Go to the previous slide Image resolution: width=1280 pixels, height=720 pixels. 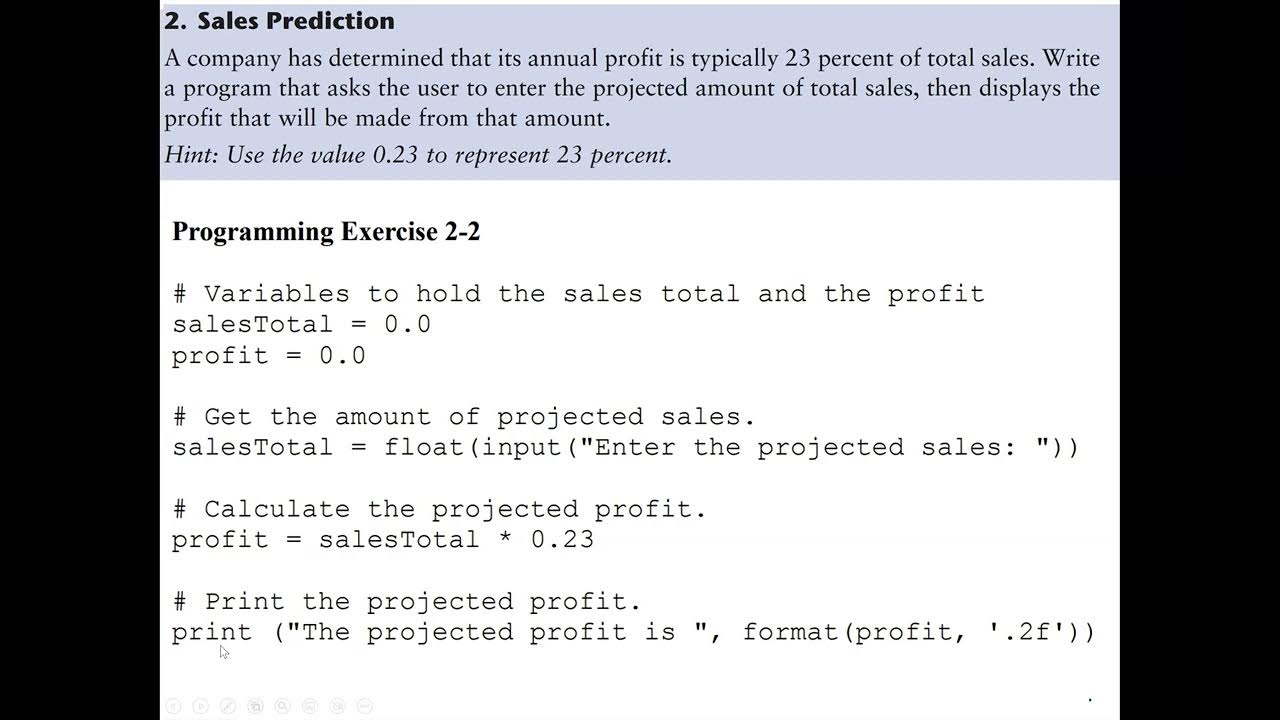pyautogui.click(x=173, y=706)
